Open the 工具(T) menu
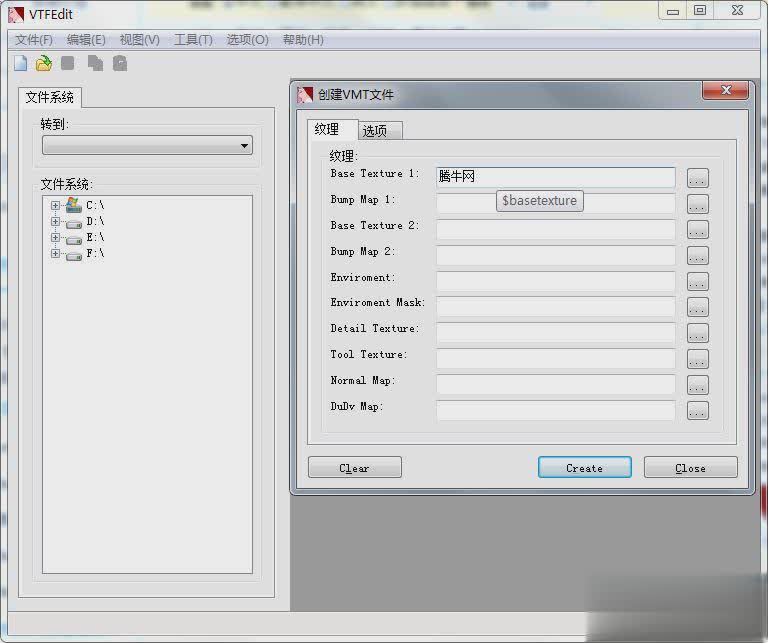 (x=193, y=40)
